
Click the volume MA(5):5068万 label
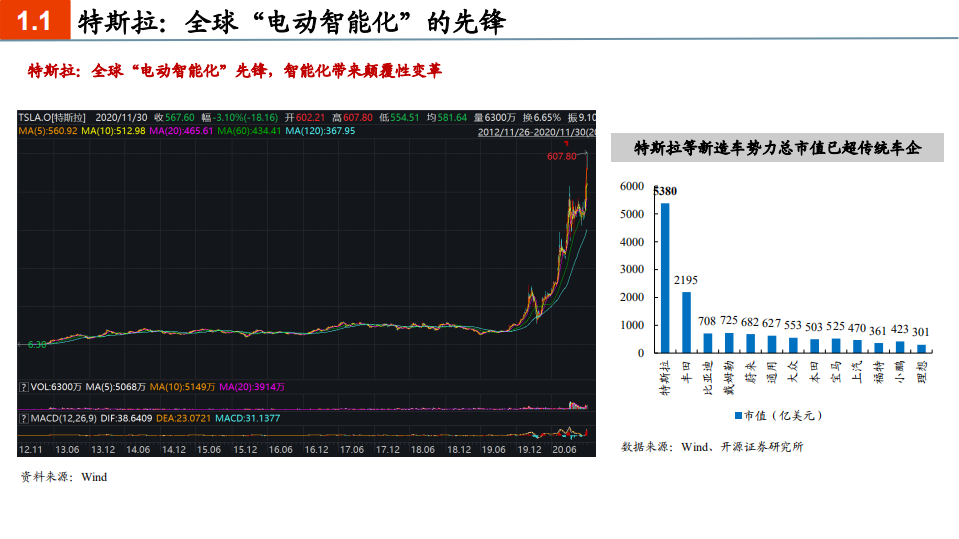coord(116,387)
